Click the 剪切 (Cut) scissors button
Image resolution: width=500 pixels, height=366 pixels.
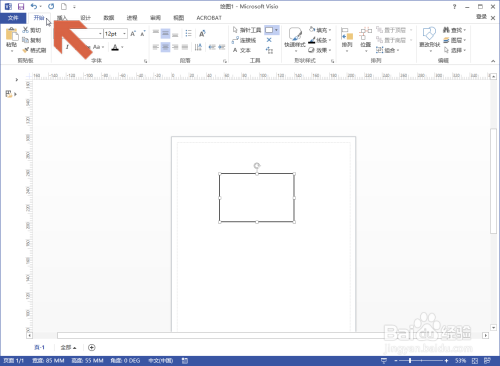pyautogui.click(x=32, y=30)
